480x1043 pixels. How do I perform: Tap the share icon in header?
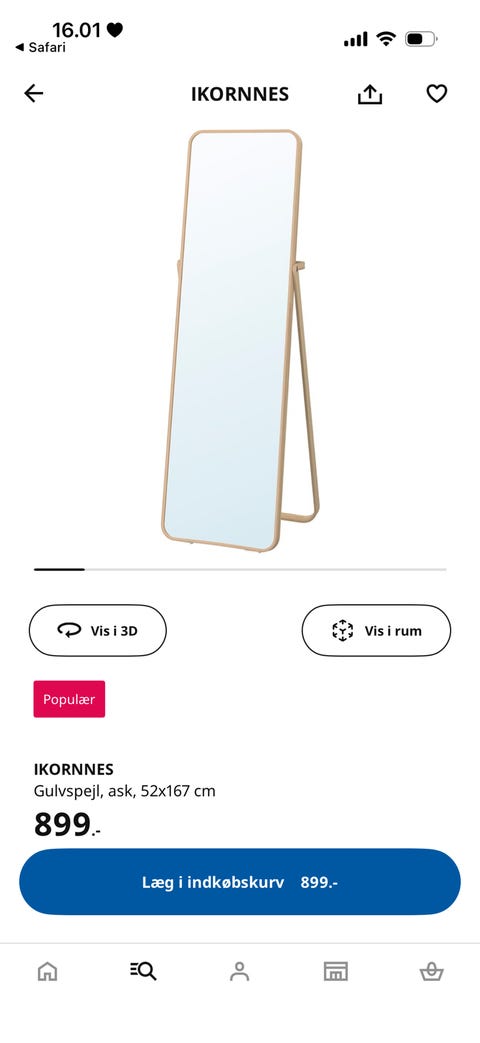(x=370, y=94)
